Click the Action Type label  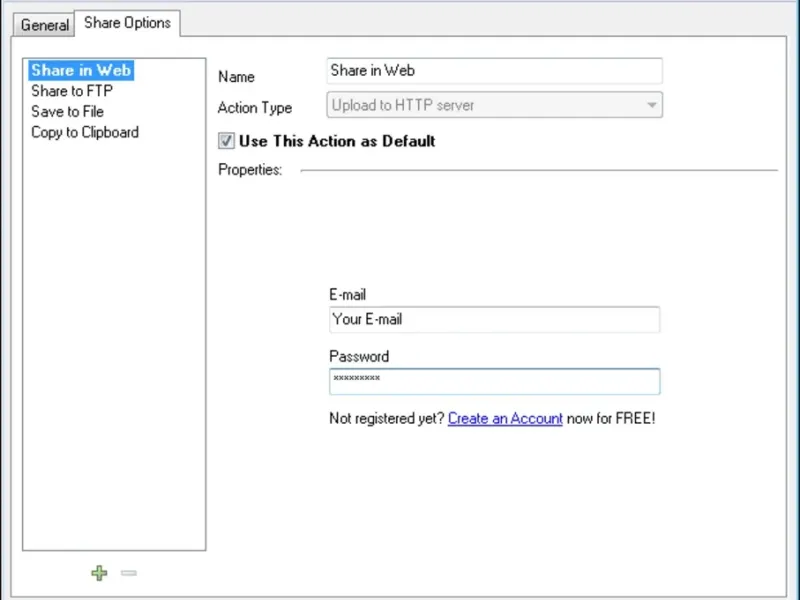tap(255, 108)
